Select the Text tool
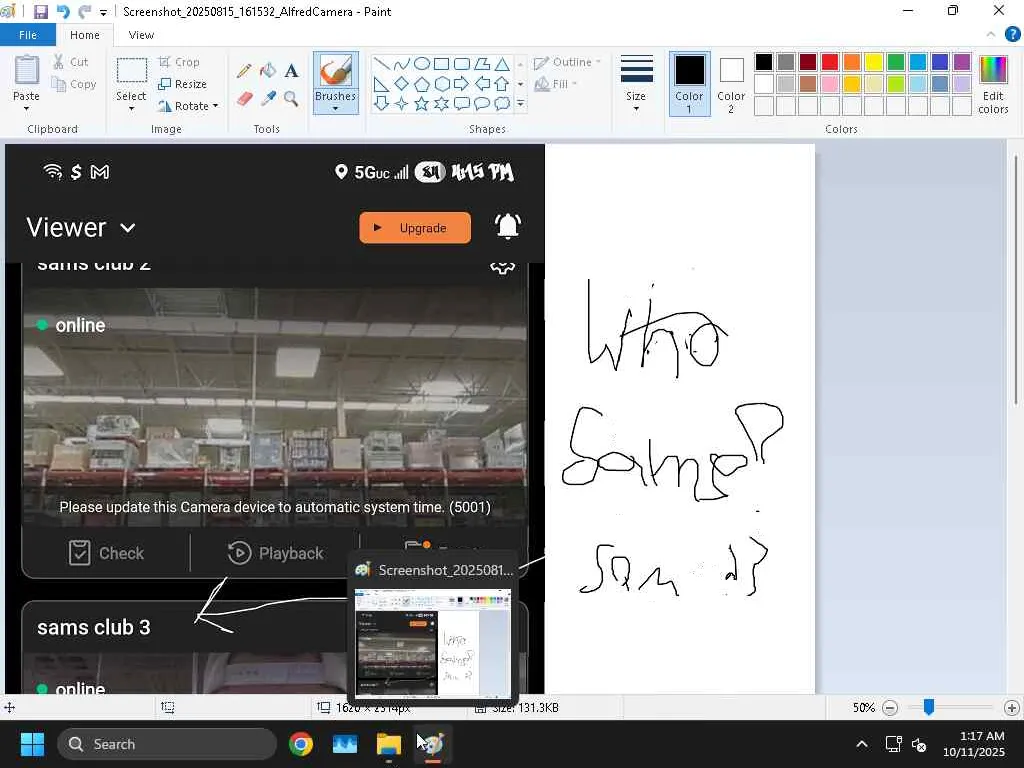1024x768 pixels. pos(291,71)
